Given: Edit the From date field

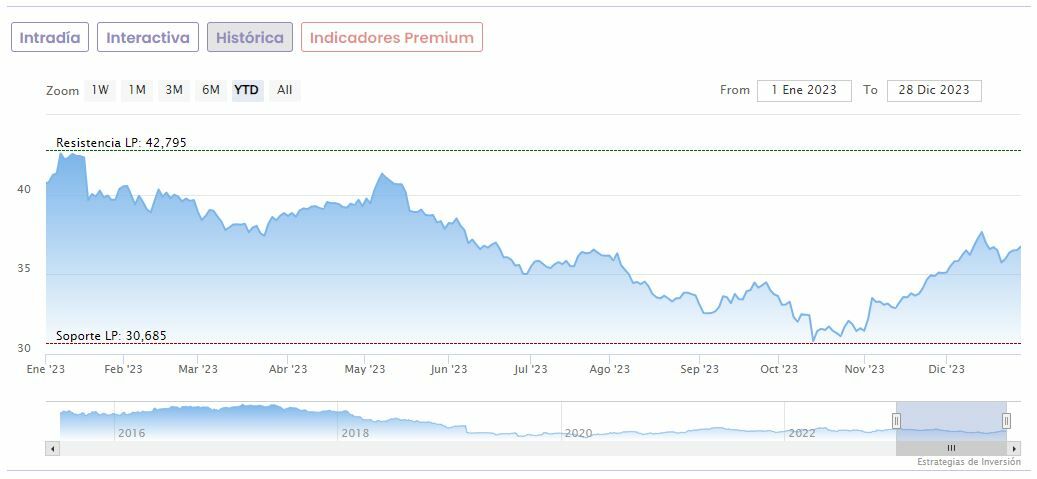Looking at the screenshot, I should (804, 90).
